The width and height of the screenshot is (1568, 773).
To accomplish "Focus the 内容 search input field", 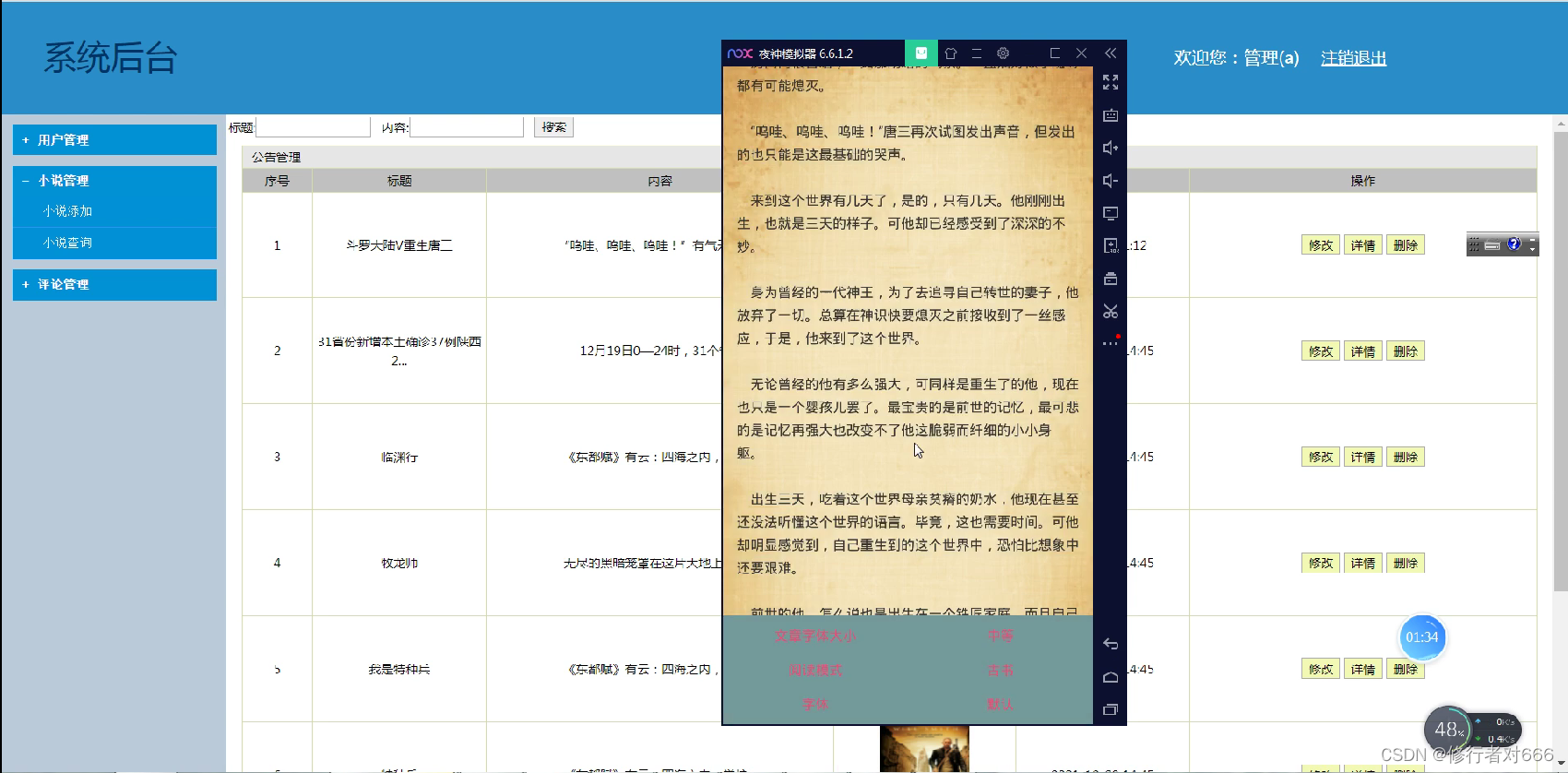I will coord(467,127).
